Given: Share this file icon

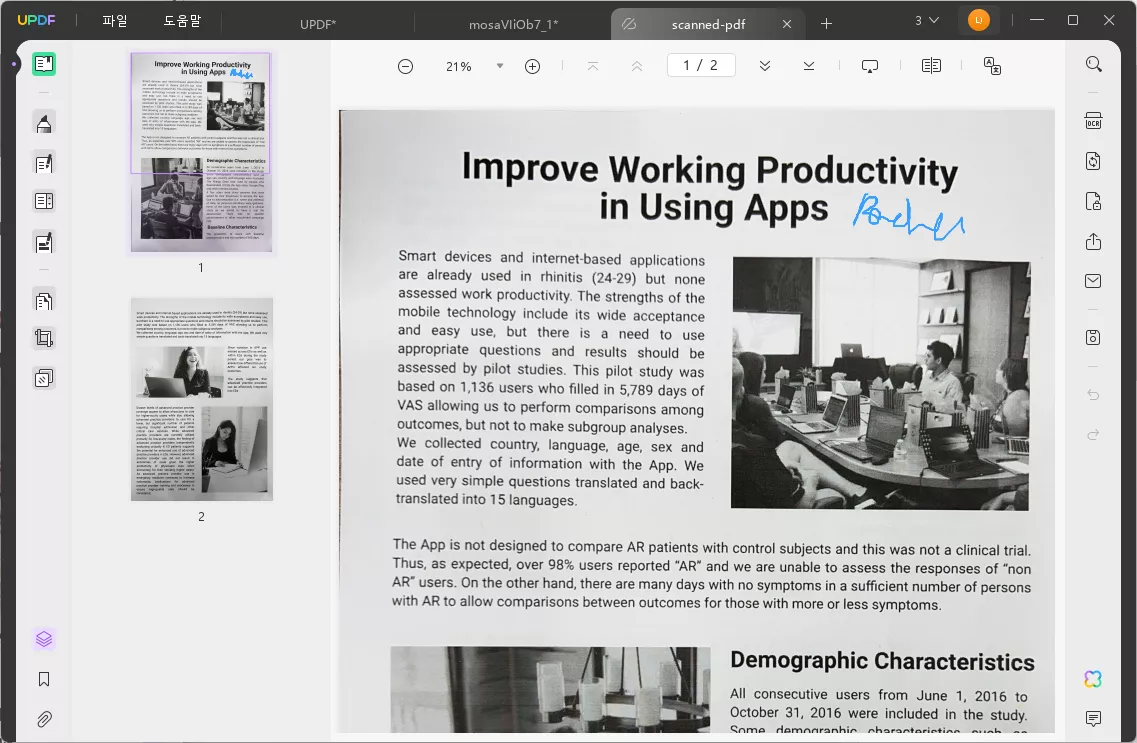Looking at the screenshot, I should pos(1093,241).
